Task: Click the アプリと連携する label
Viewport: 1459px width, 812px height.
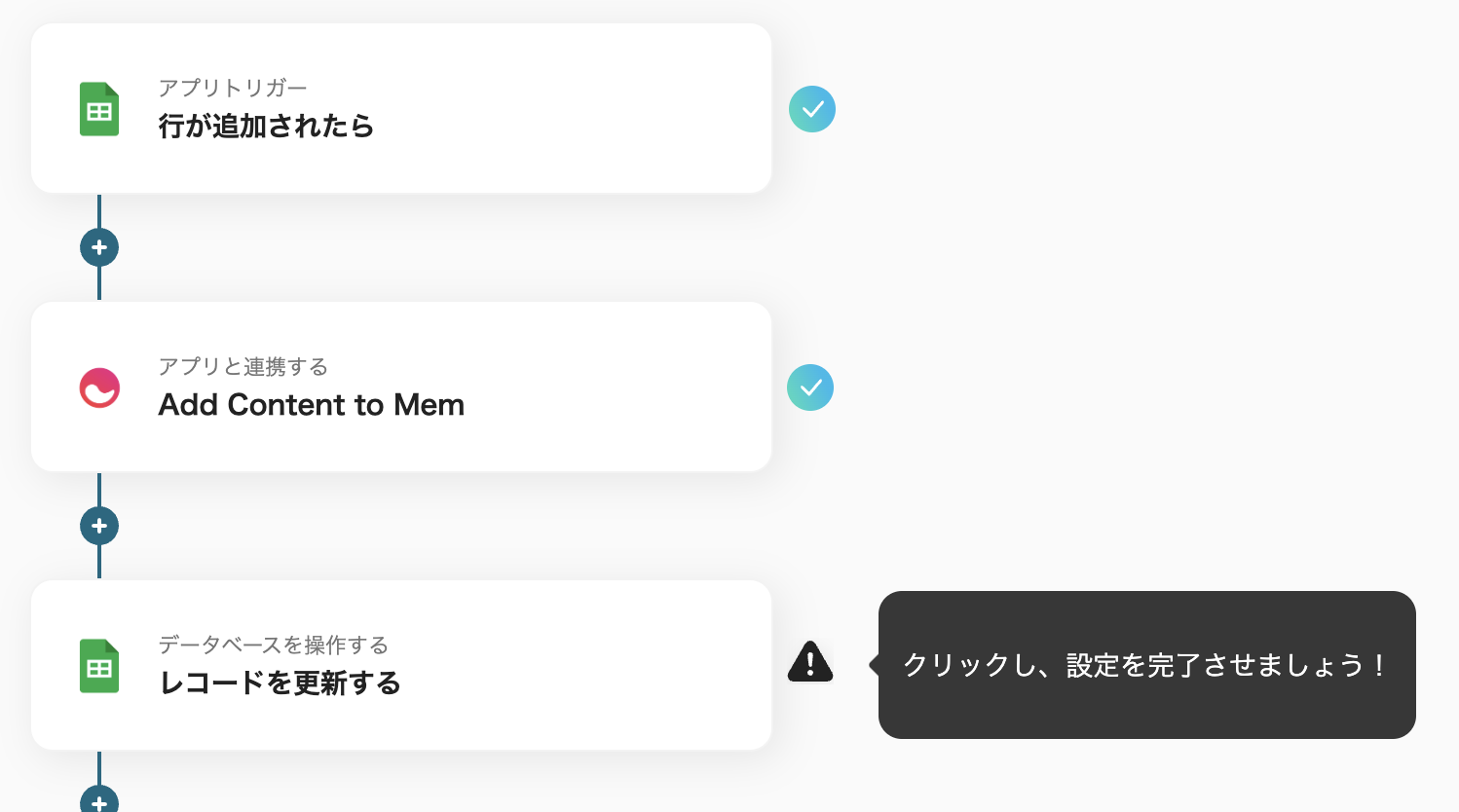Action: click(x=243, y=366)
